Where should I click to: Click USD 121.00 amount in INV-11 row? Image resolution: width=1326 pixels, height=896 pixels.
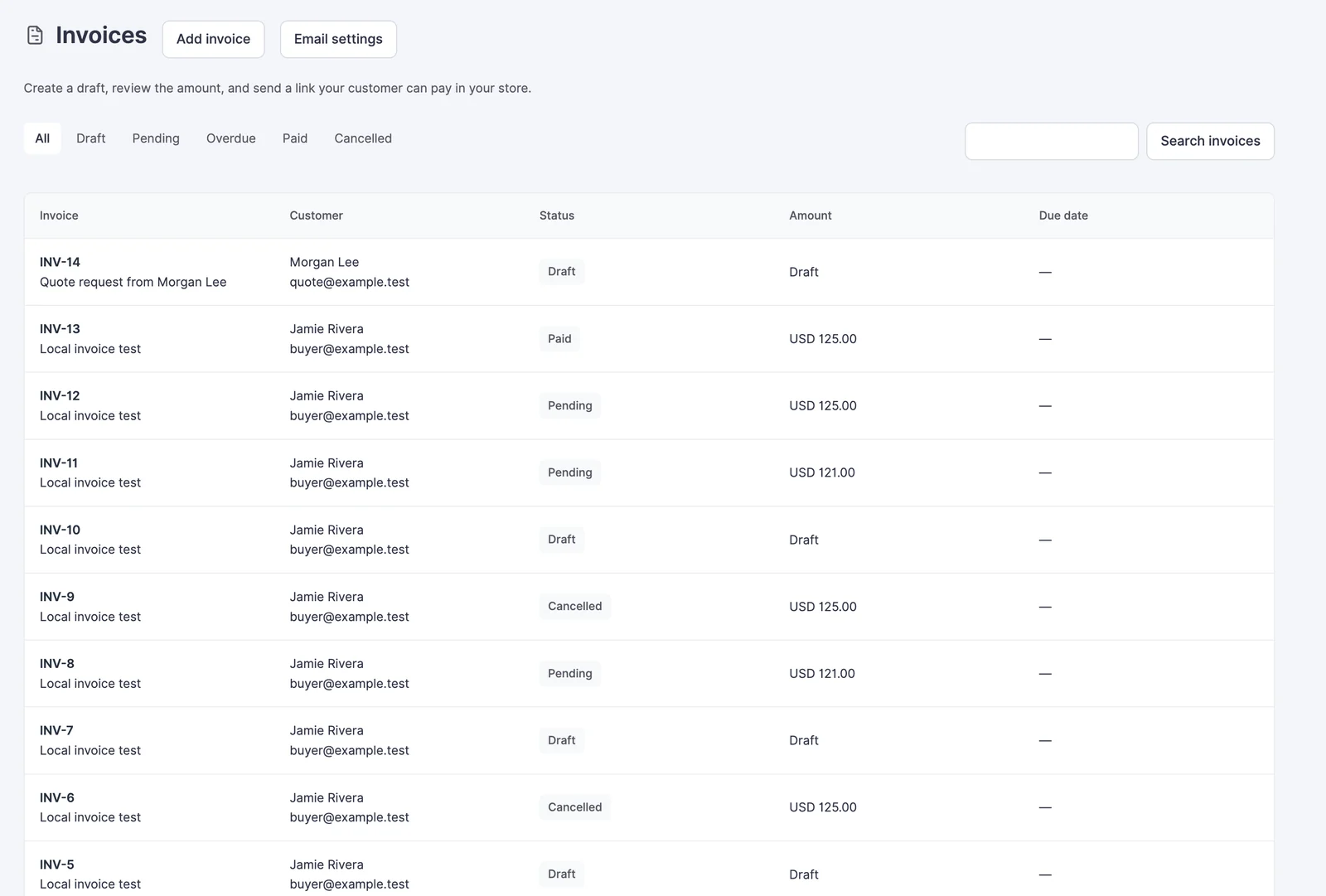click(x=822, y=472)
